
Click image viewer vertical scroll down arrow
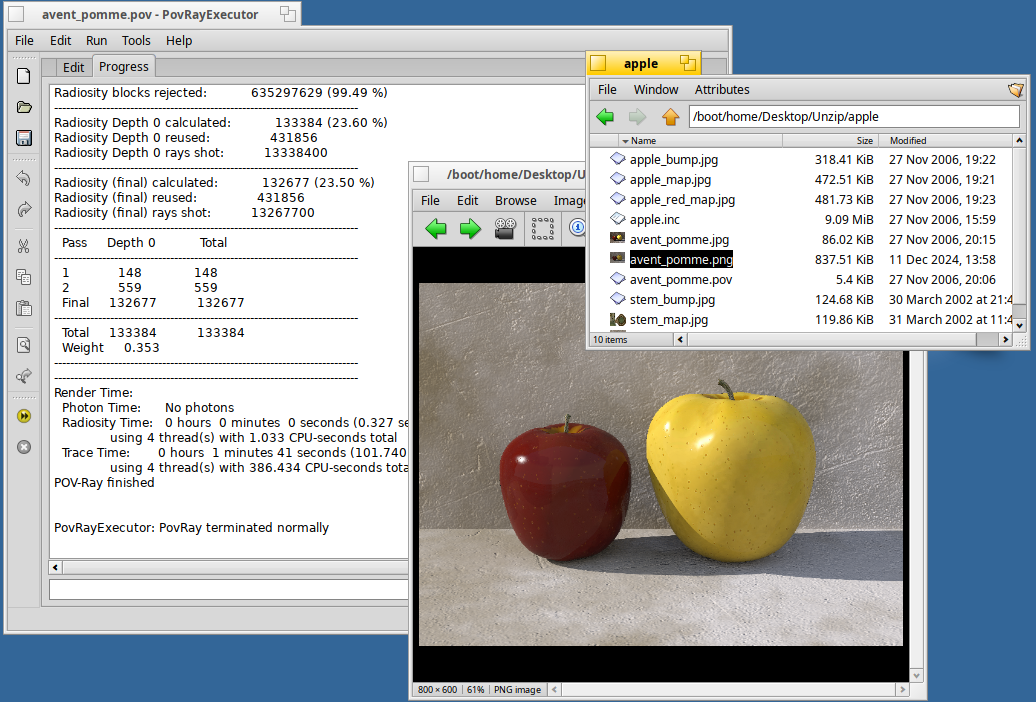916,676
